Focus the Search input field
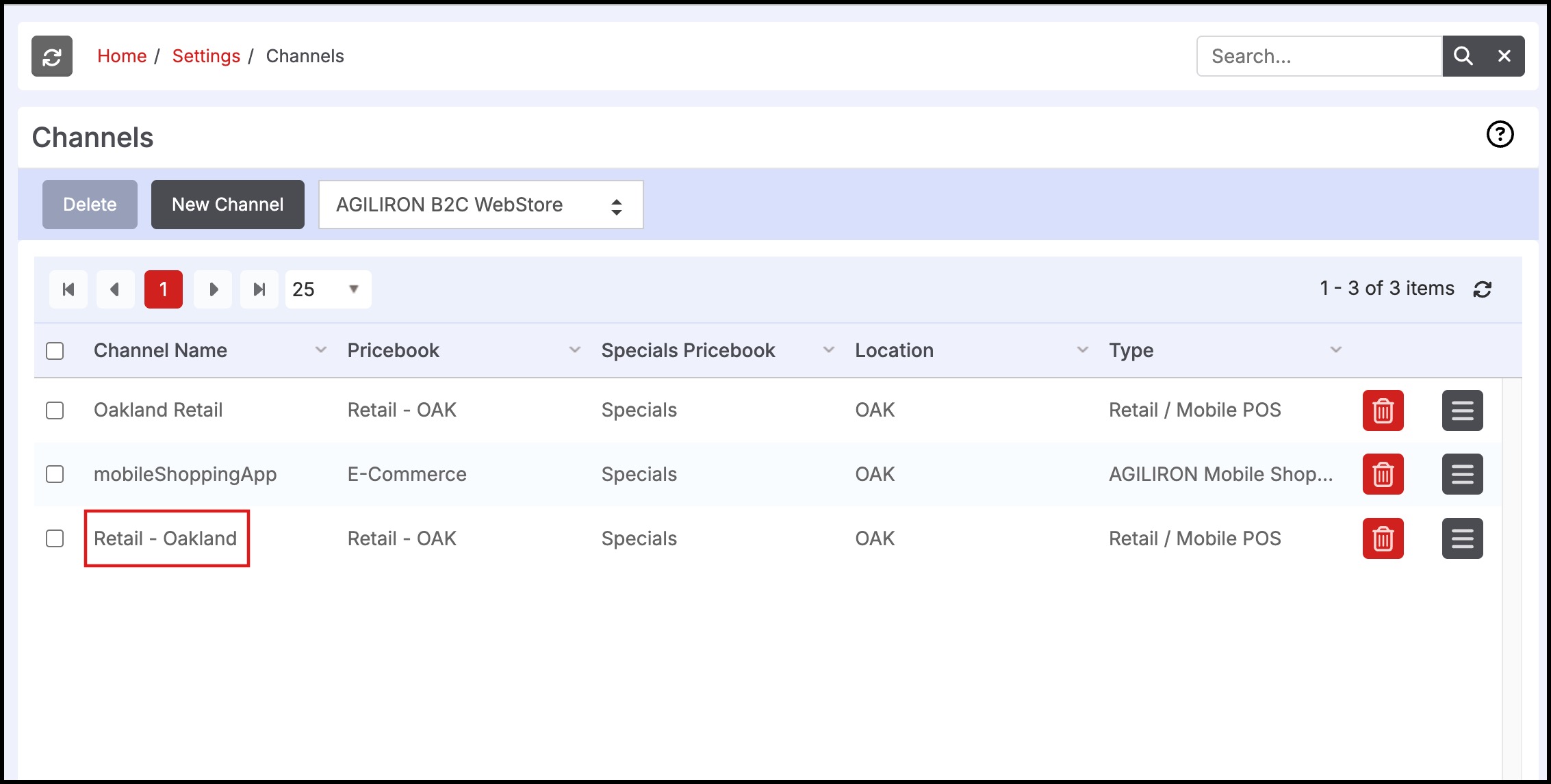Screen dimensions: 1551x784 1318,56
